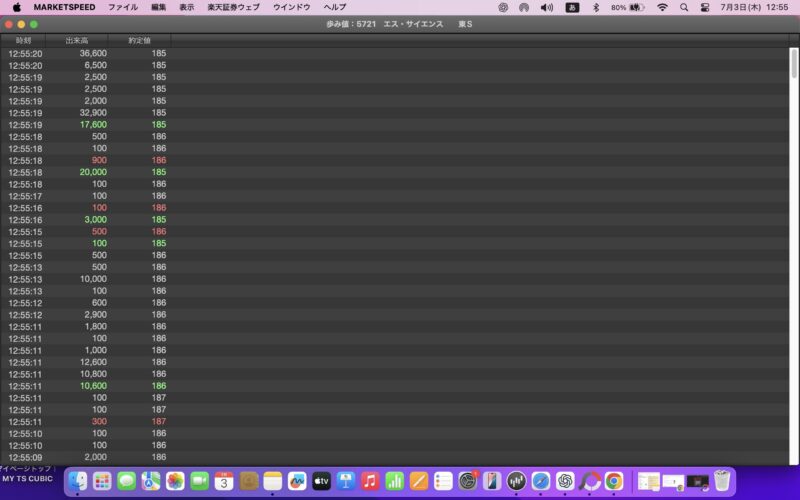Open the 表示 menu
The height and width of the screenshot is (500, 800).
click(187, 7)
